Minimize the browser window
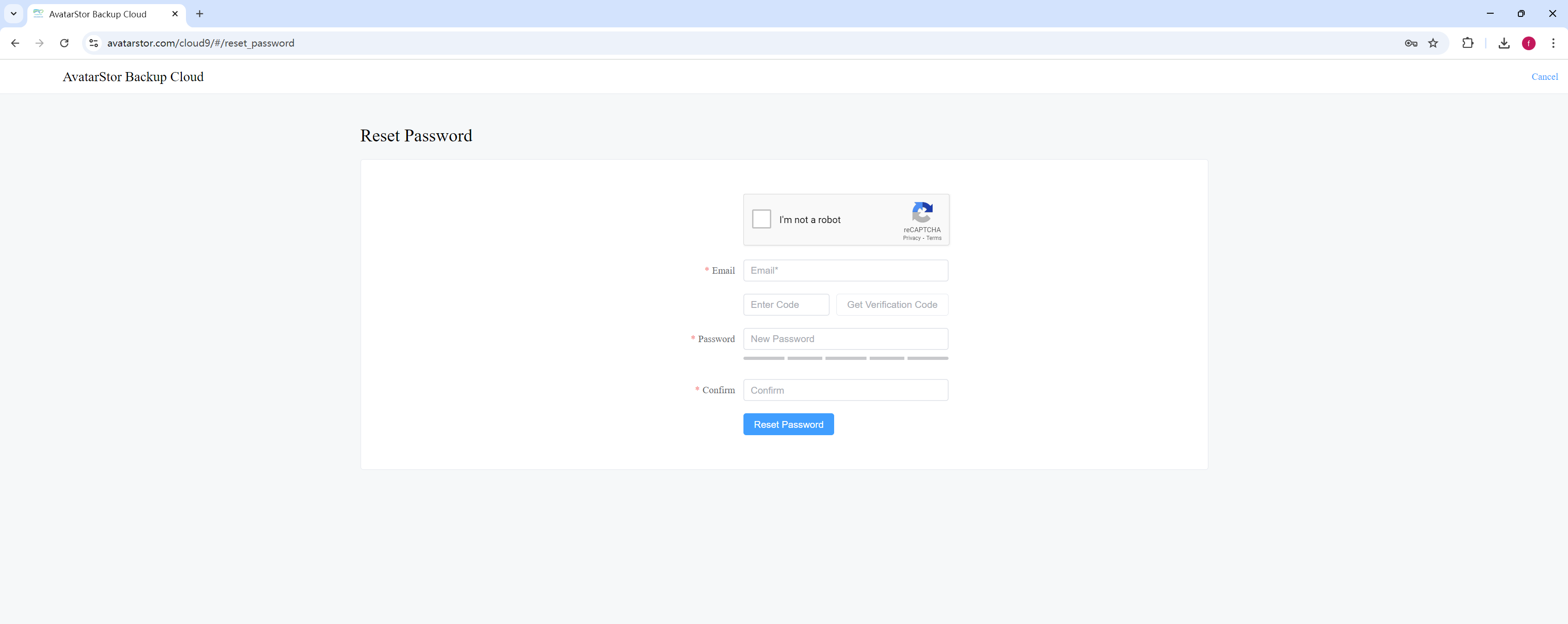Screen dimensions: 1568x624 point(1490,13)
